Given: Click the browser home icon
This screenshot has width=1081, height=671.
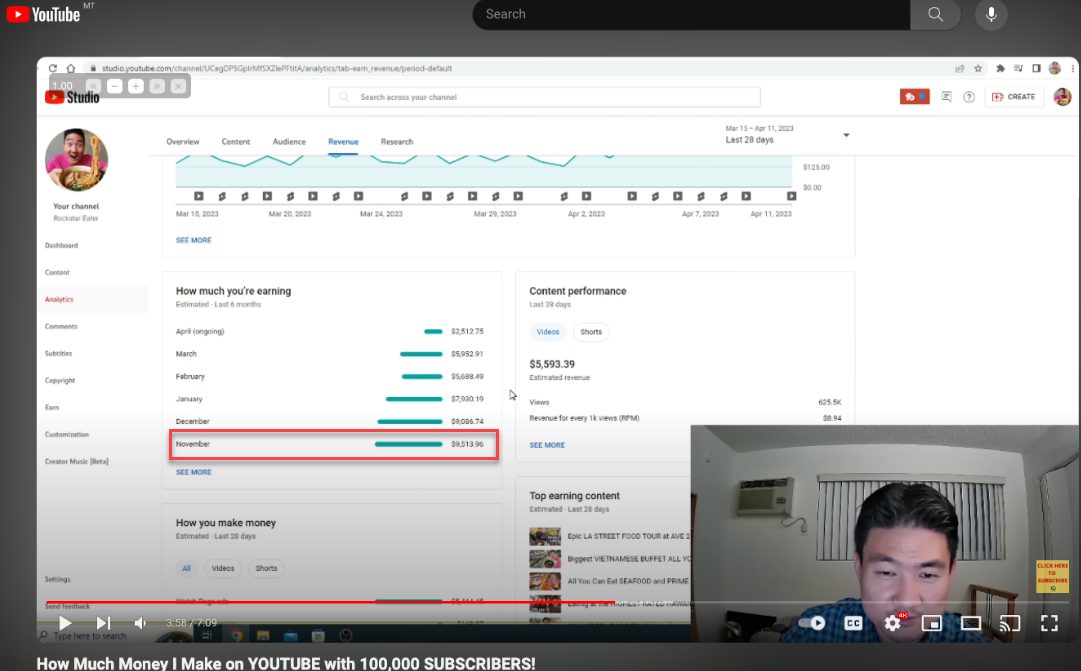Looking at the screenshot, I should [x=70, y=68].
